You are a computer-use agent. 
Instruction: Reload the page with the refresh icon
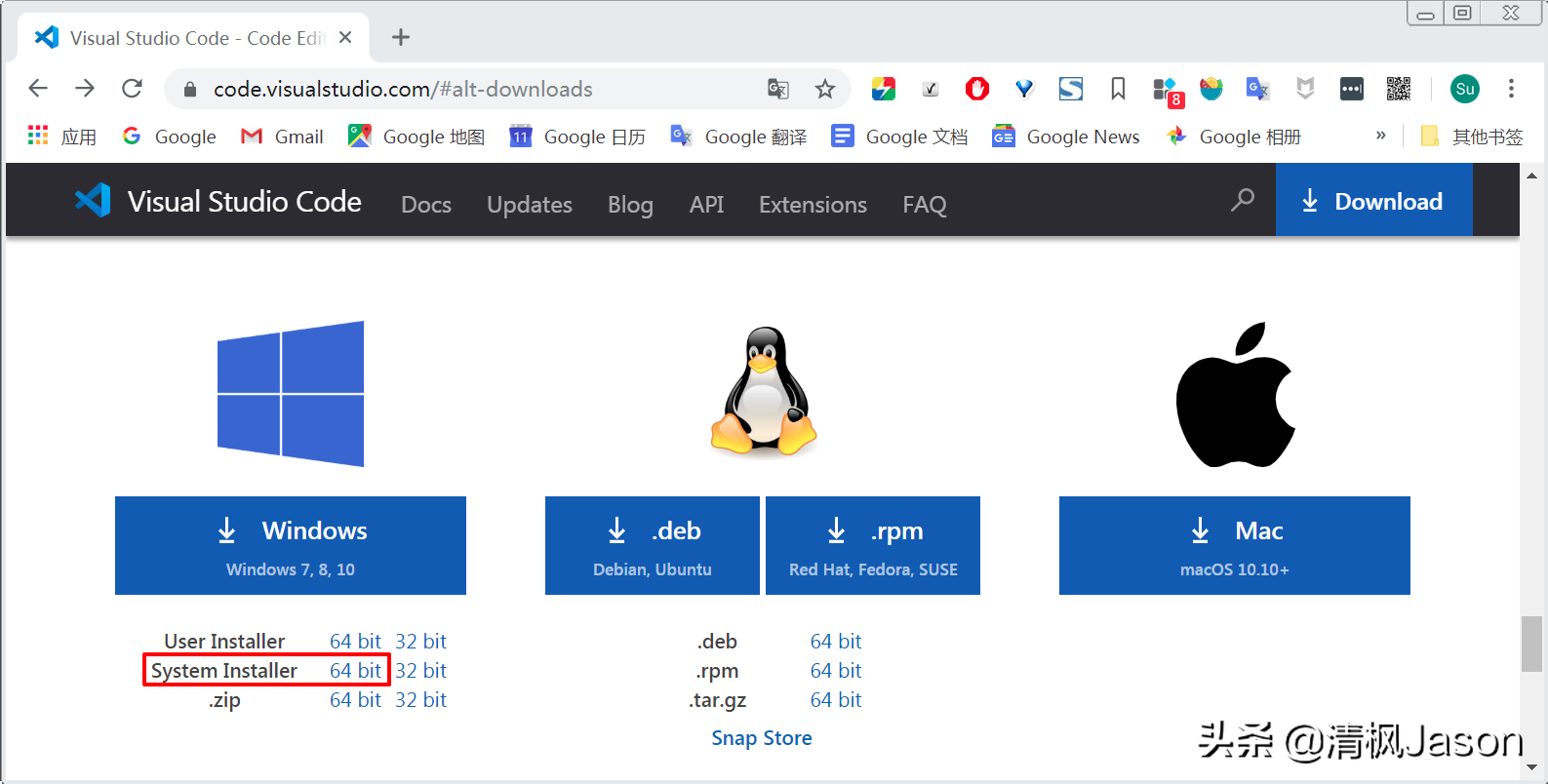pos(132,89)
